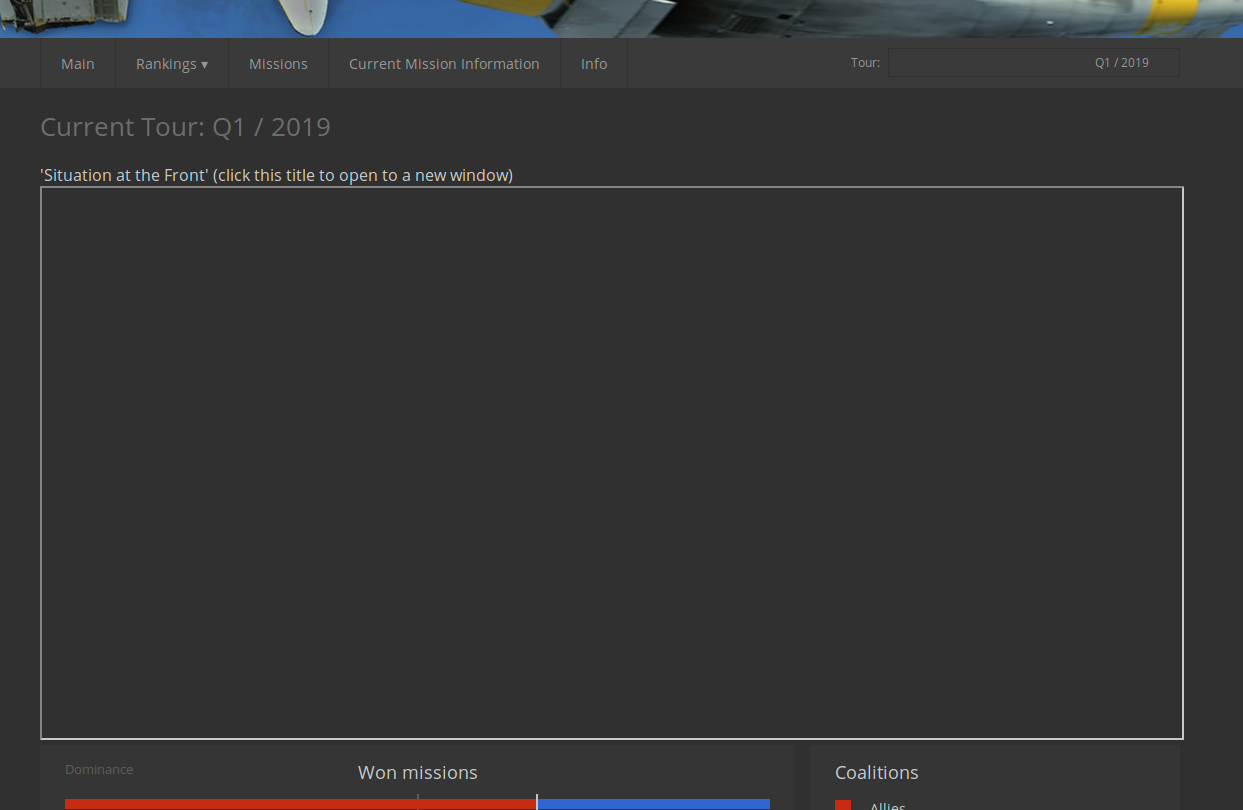Open the Info menu item
This screenshot has width=1243, height=810.
click(594, 64)
